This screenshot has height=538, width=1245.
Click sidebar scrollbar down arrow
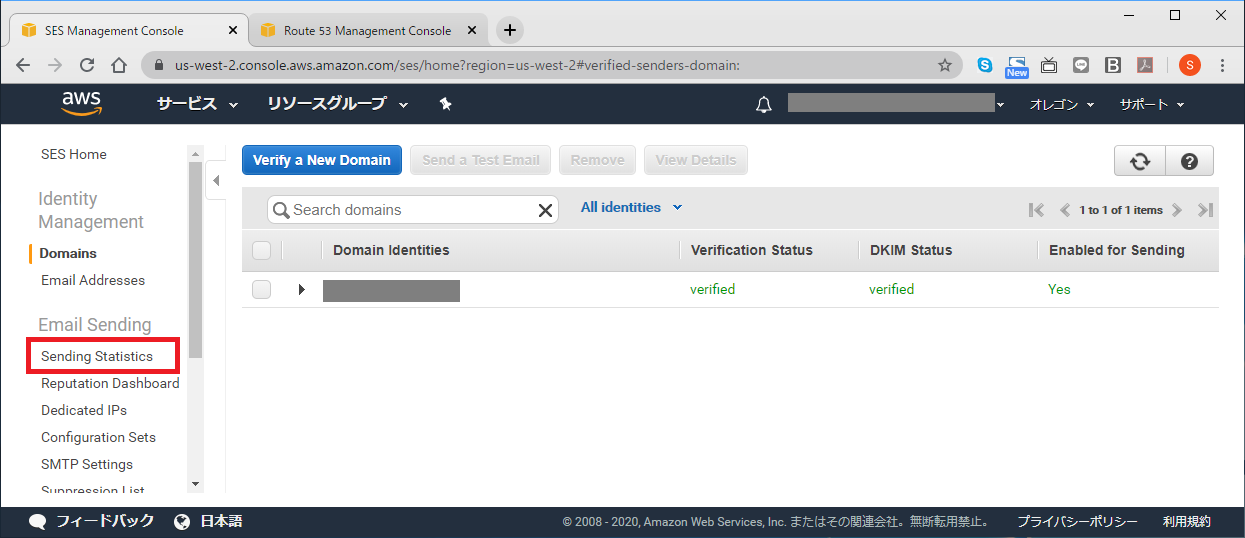tap(195, 484)
